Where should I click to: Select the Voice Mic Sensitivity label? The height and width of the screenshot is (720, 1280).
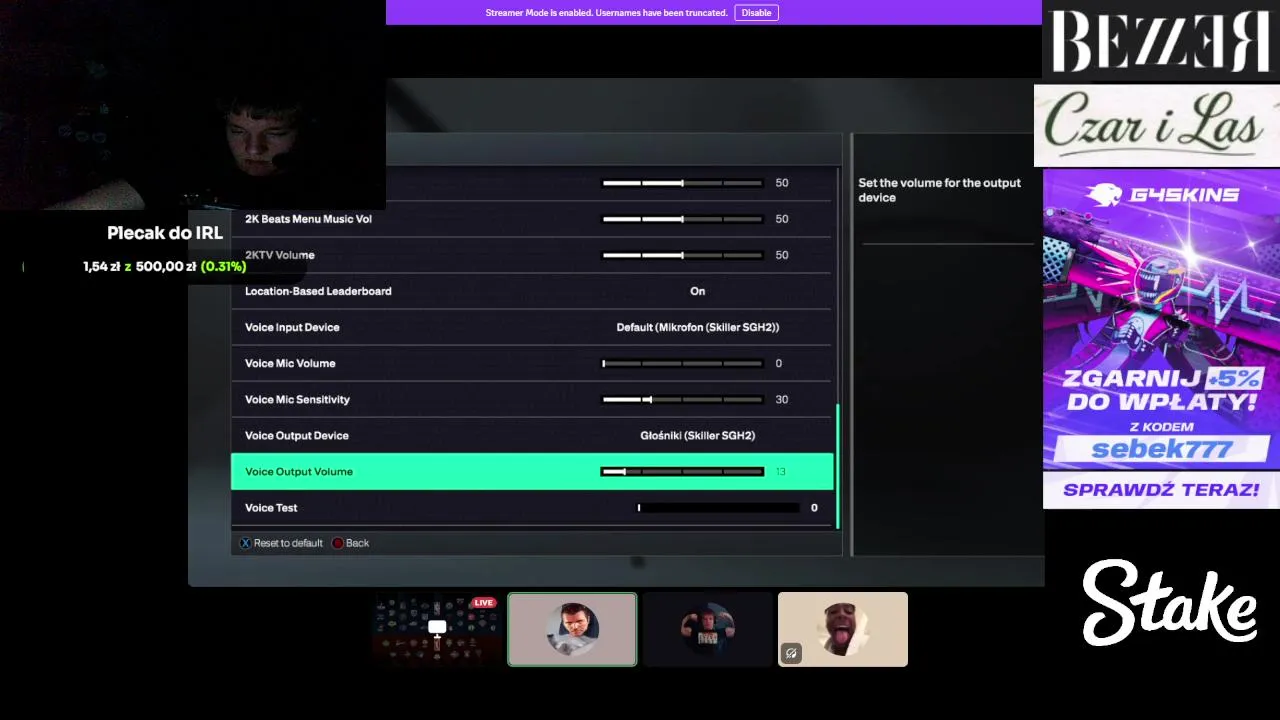coord(297,400)
